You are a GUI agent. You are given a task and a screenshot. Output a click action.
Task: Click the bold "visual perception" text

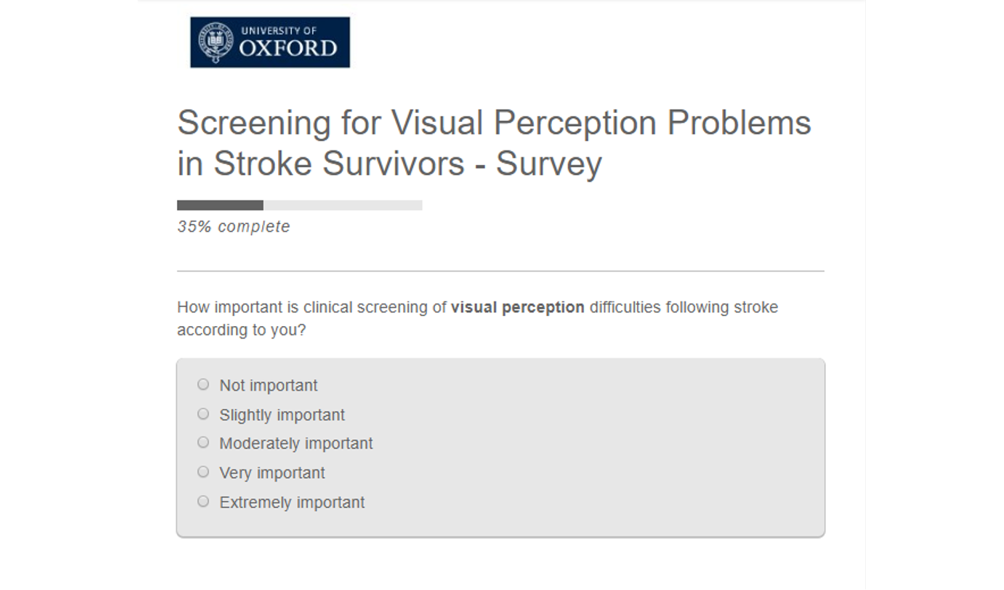click(x=518, y=308)
